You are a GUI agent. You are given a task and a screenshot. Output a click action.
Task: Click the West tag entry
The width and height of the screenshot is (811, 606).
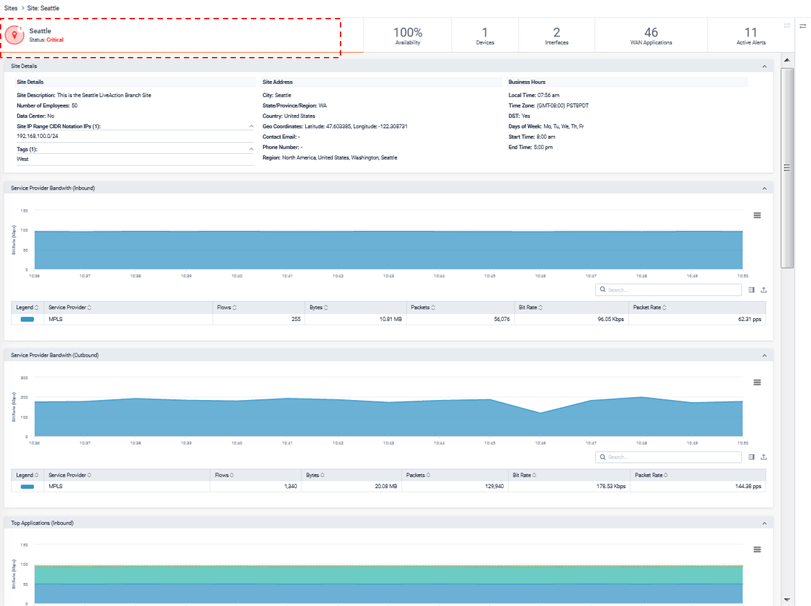(23, 159)
